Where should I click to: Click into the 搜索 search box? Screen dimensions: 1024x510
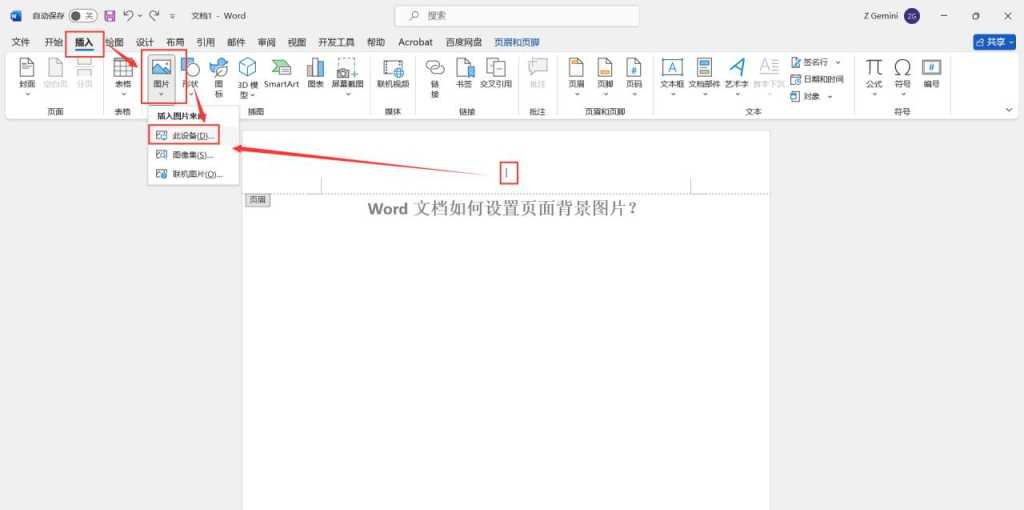click(517, 16)
